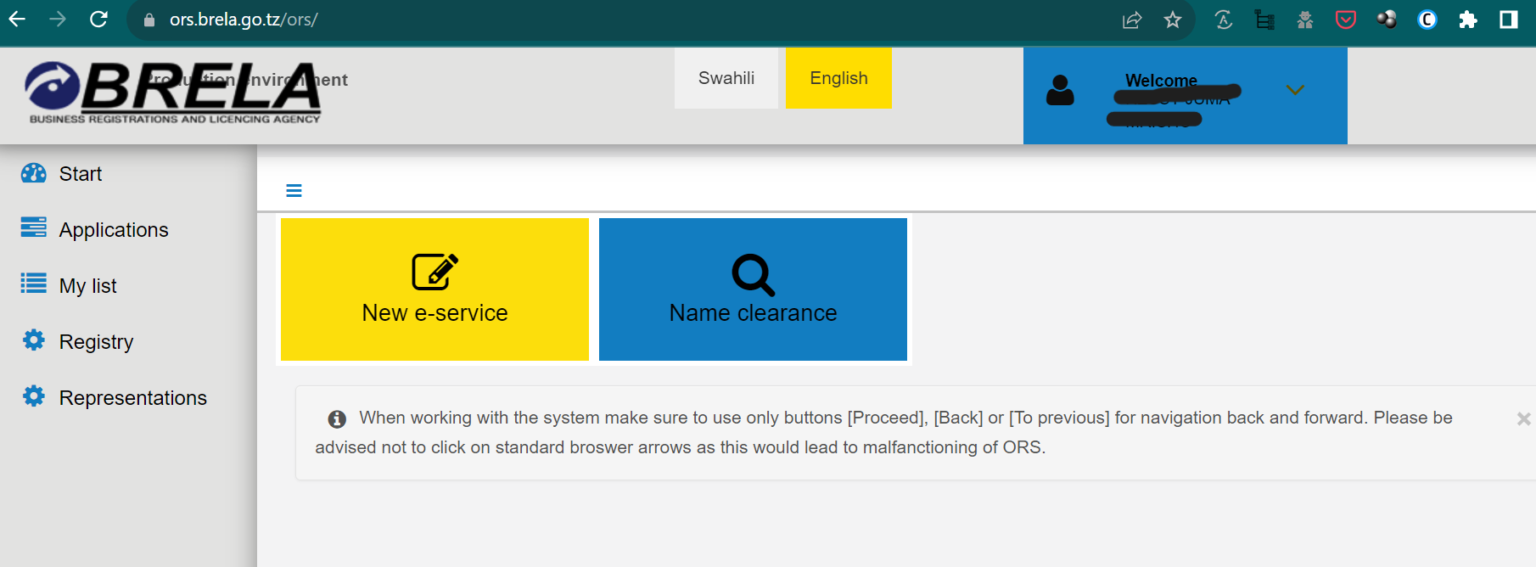Open the New e-service tile
Image resolution: width=1536 pixels, height=567 pixels.
click(435, 289)
